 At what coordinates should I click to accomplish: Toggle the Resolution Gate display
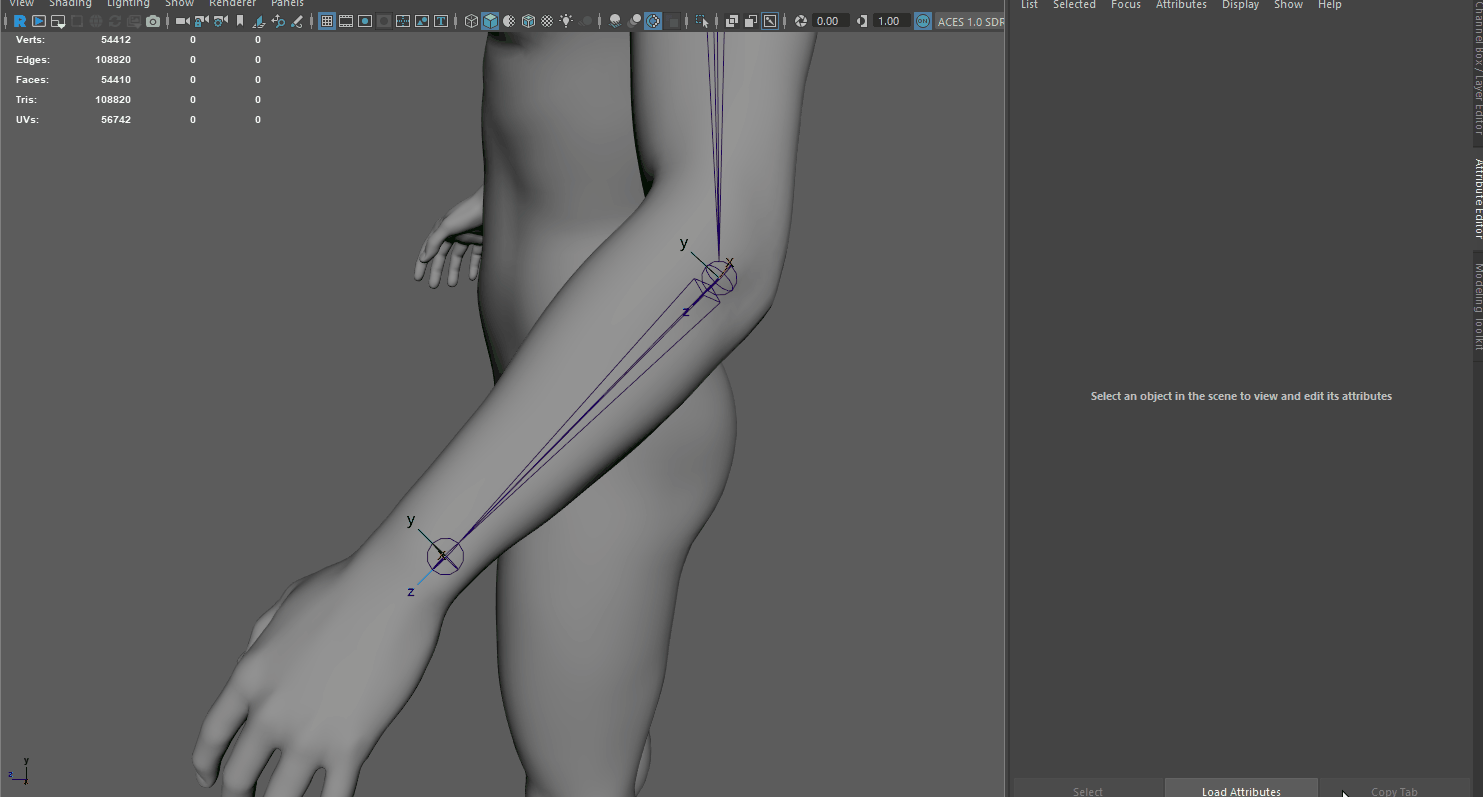pos(365,21)
